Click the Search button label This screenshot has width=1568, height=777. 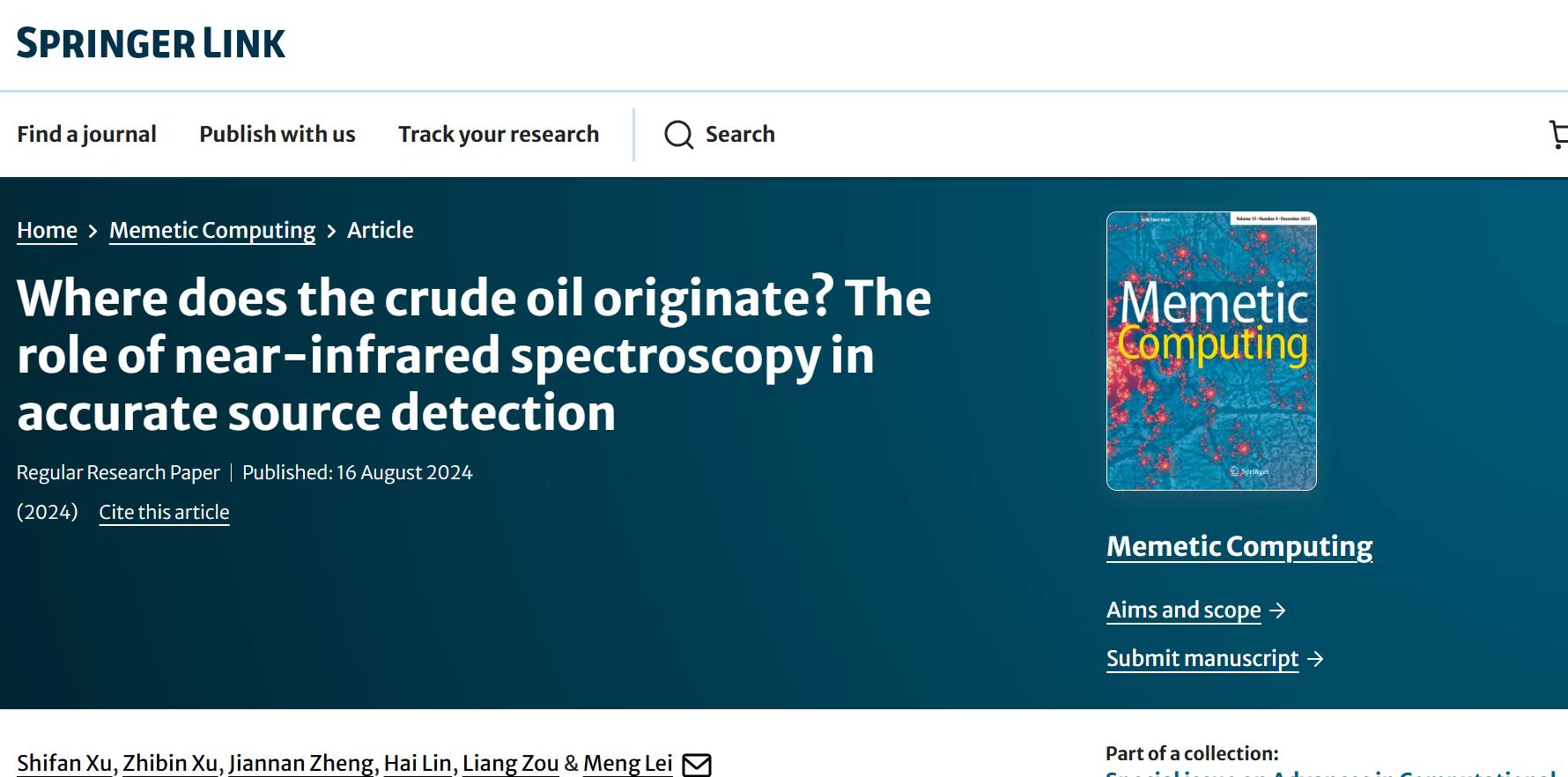tap(740, 134)
